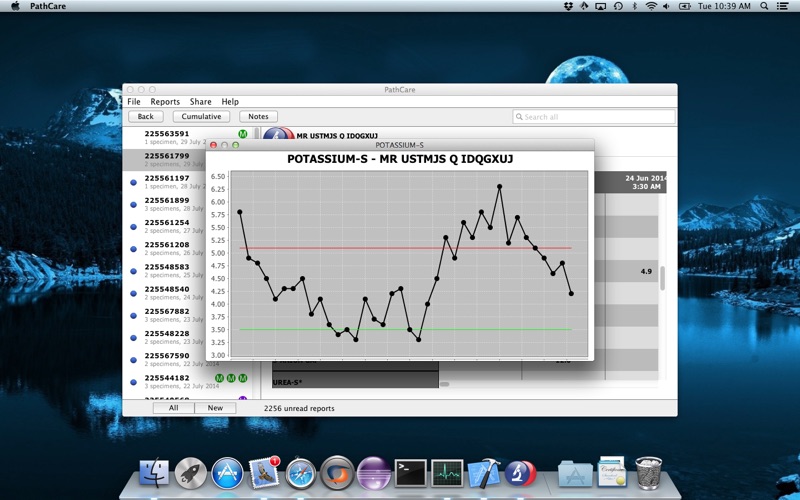The width and height of the screenshot is (800, 500).
Task: Select report 225561208 in the list
Action: click(164, 248)
